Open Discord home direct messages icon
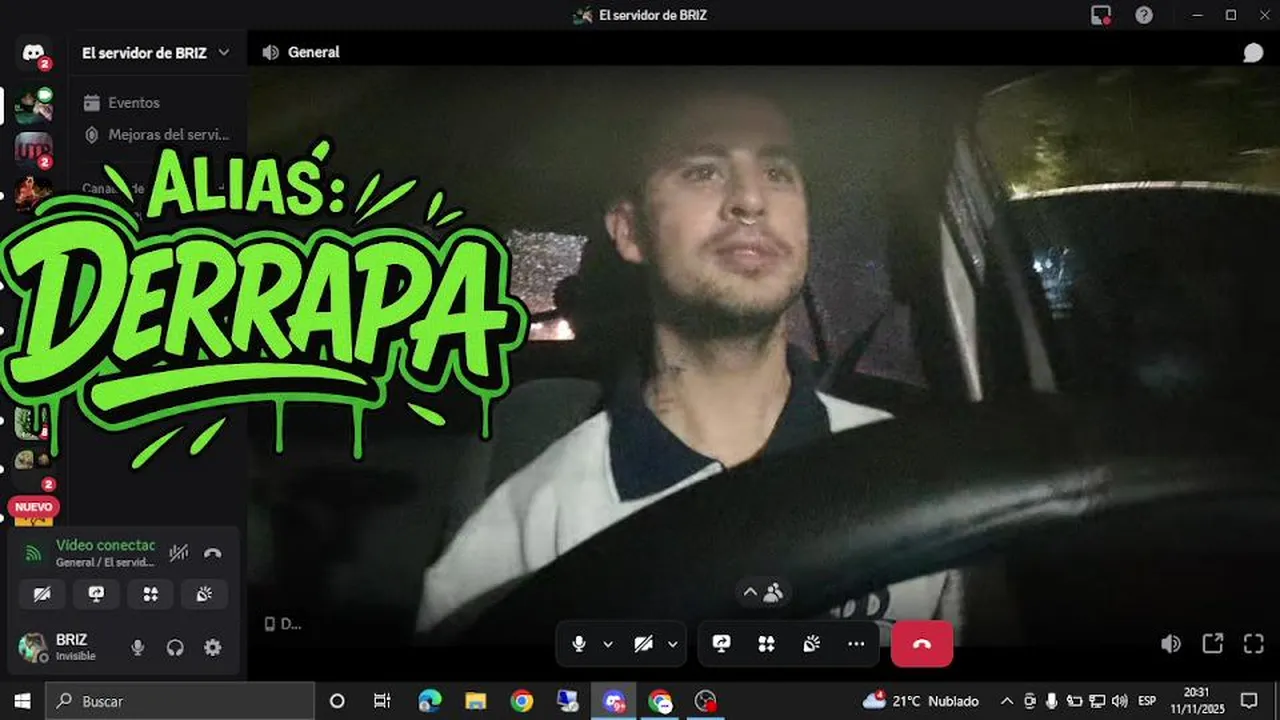Viewport: 1280px width, 720px height. pyautogui.click(x=33, y=52)
